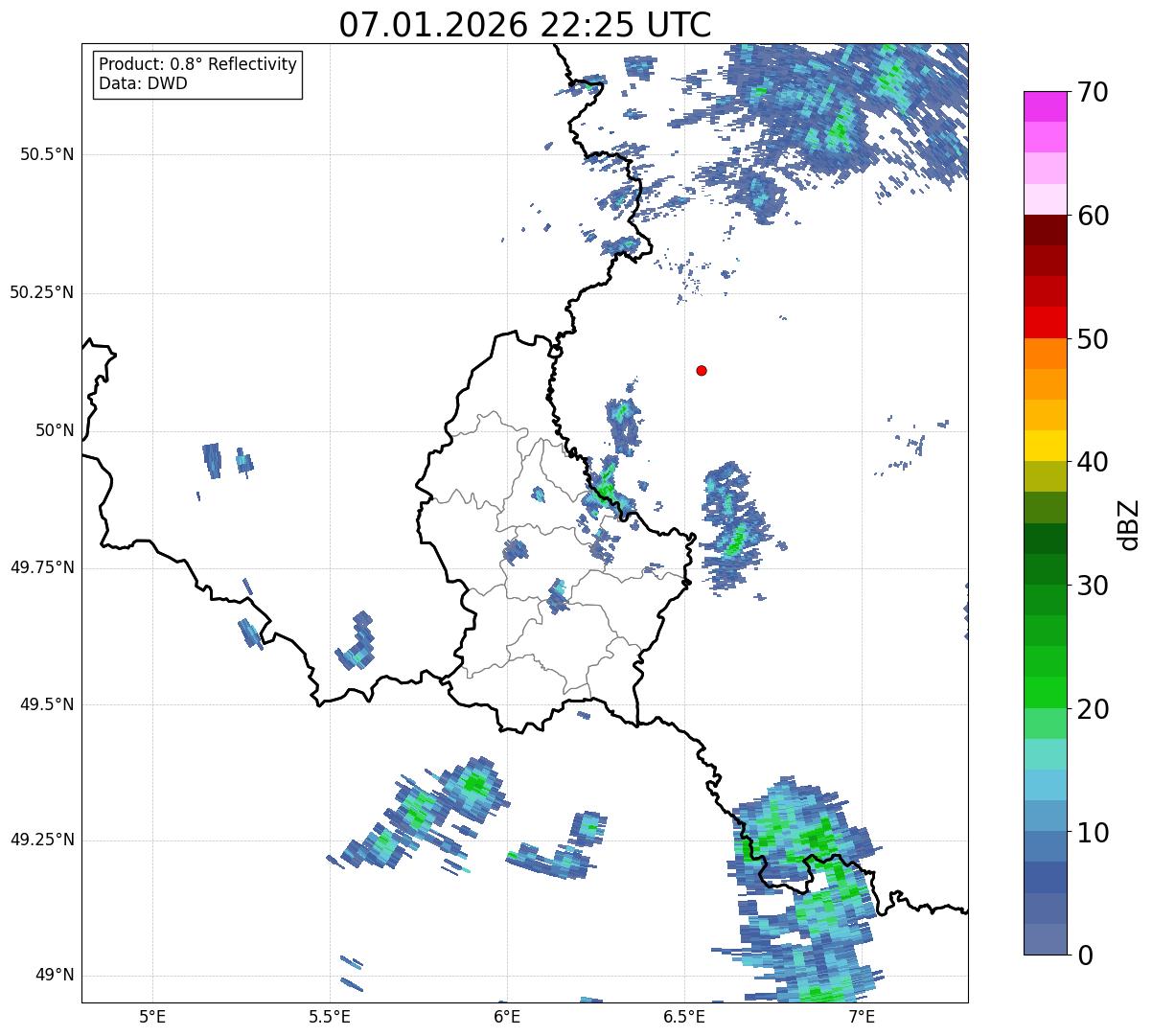Click the colorbar tick label 20
The height and width of the screenshot is (1036, 1152).
(1093, 709)
